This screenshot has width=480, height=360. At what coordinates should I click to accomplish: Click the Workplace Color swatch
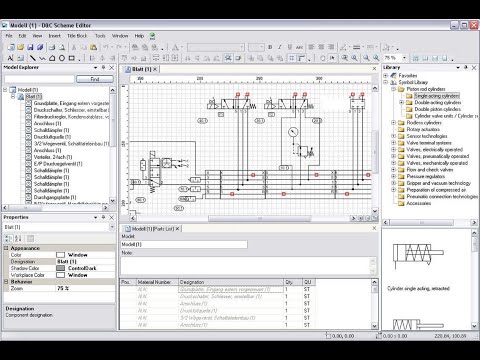(x=60, y=275)
